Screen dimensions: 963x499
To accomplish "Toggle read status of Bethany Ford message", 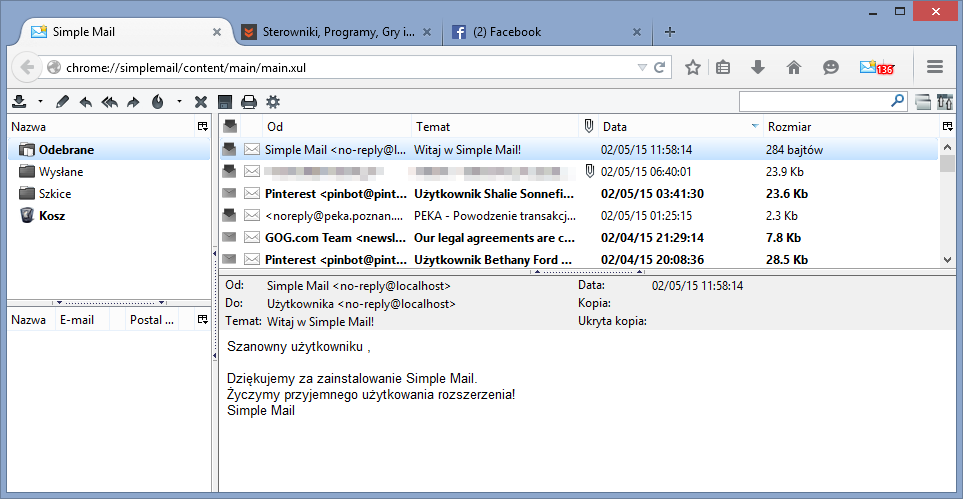I will click(x=230, y=259).
